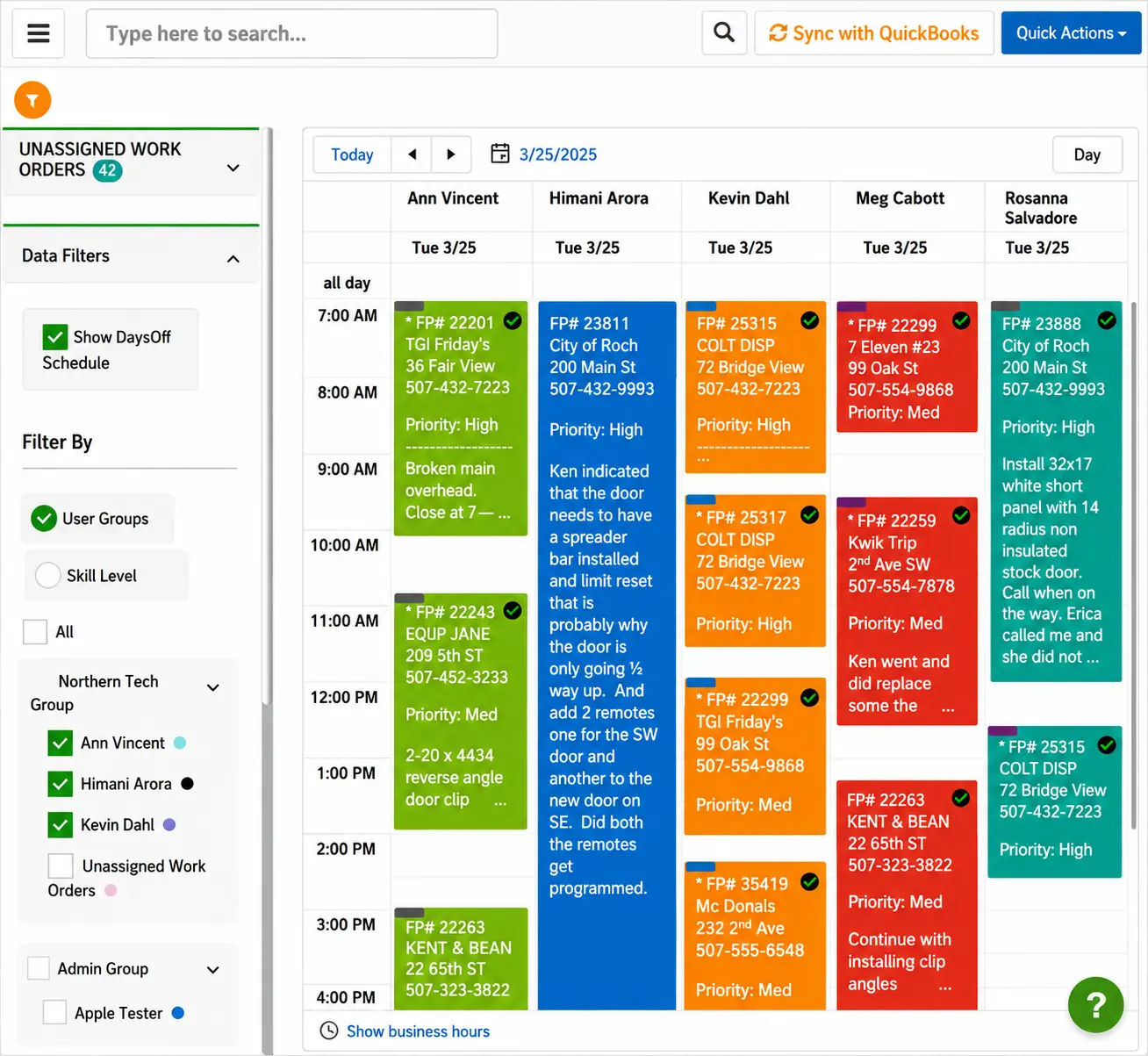Image resolution: width=1148 pixels, height=1056 pixels.
Task: Select the Skill Level radio option
Action: coord(47,576)
